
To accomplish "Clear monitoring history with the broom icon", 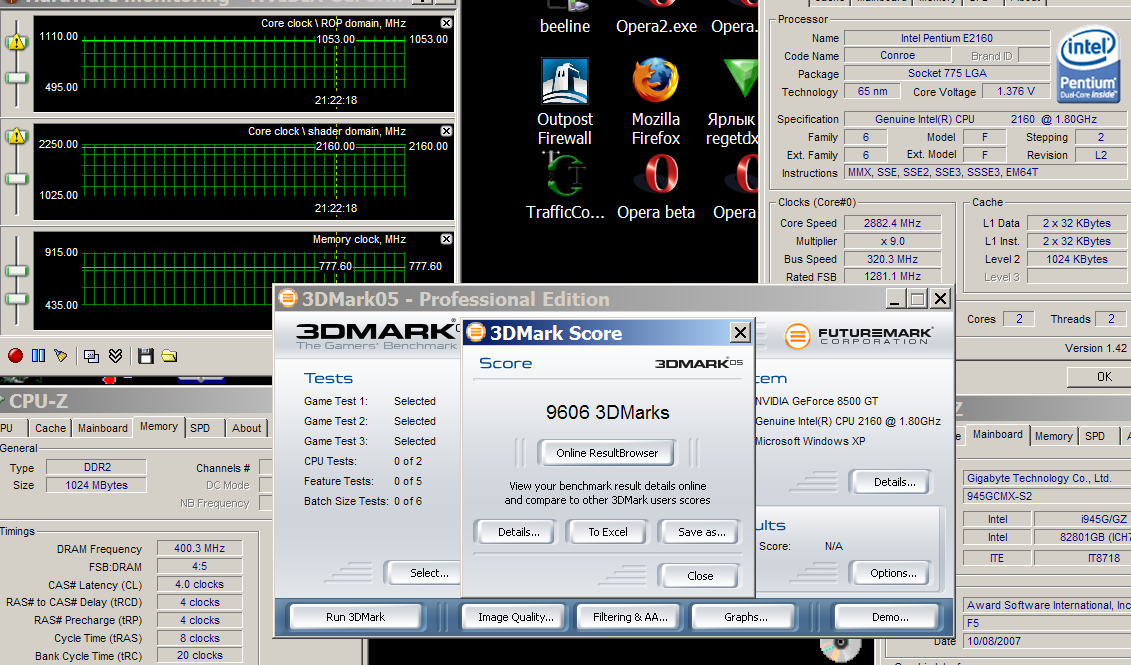I will coord(61,356).
